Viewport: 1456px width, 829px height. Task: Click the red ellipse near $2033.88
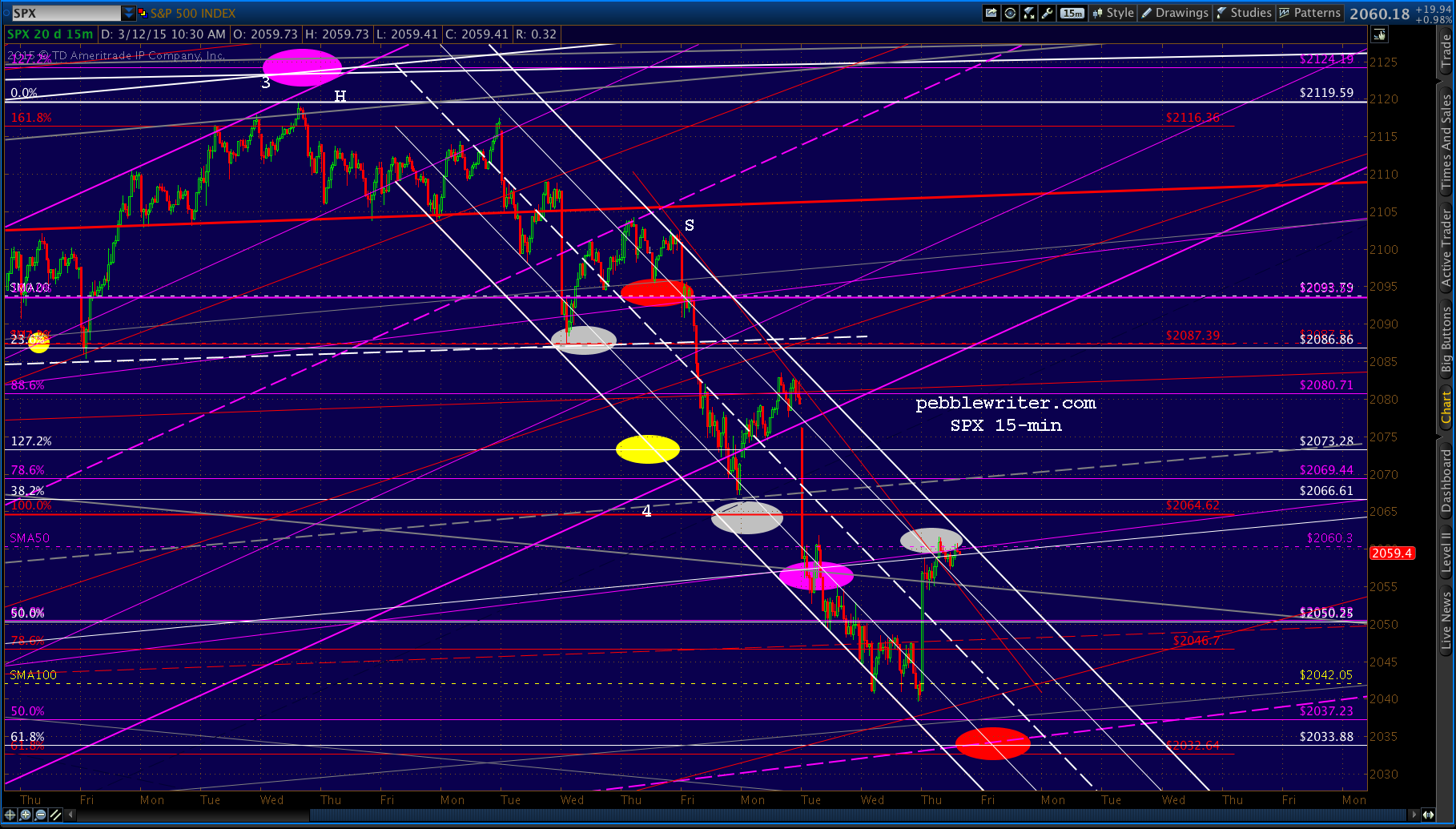tap(992, 743)
